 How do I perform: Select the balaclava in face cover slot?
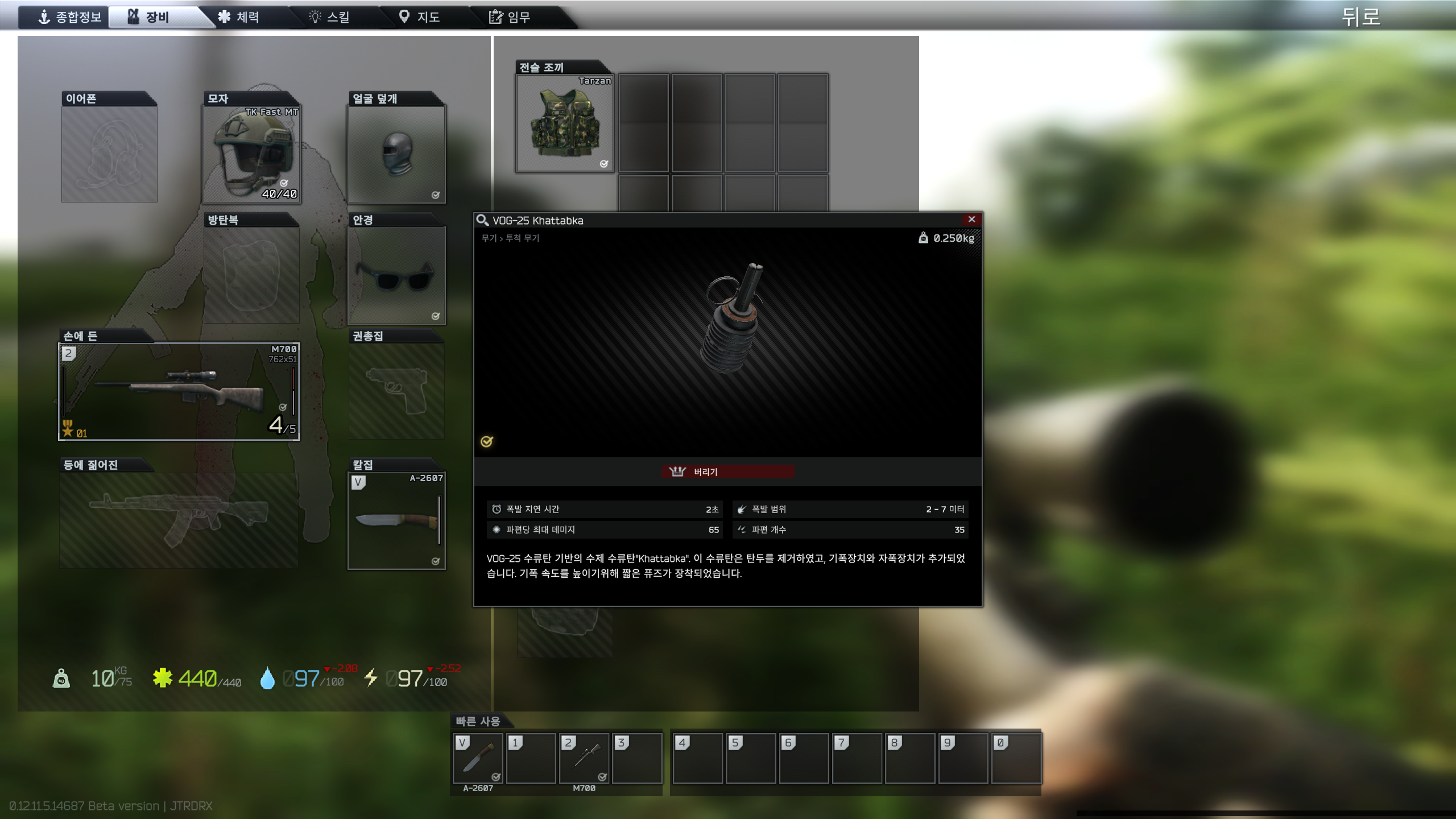[x=396, y=154]
